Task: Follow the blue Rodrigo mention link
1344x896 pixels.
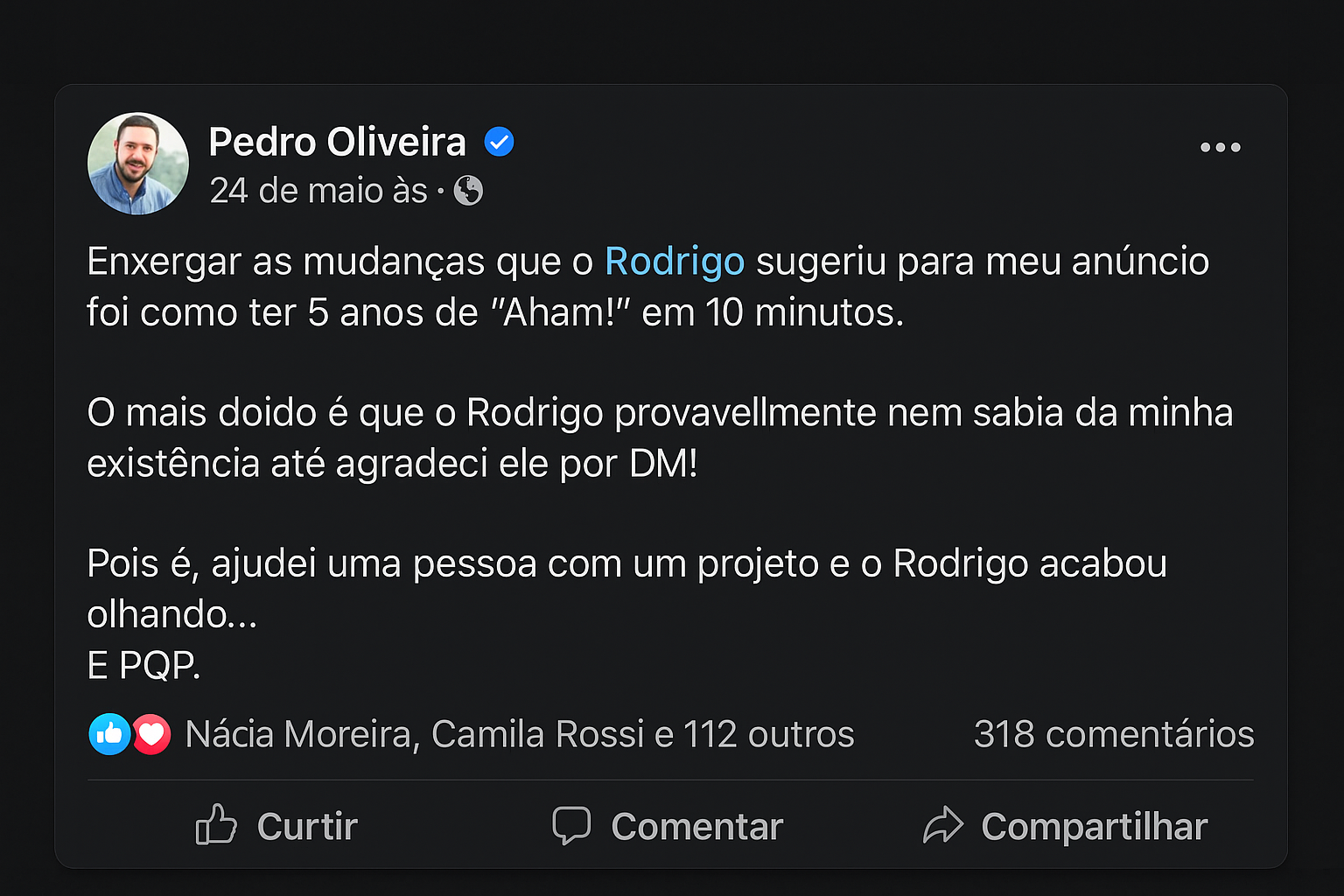Action: pyautogui.click(x=675, y=262)
